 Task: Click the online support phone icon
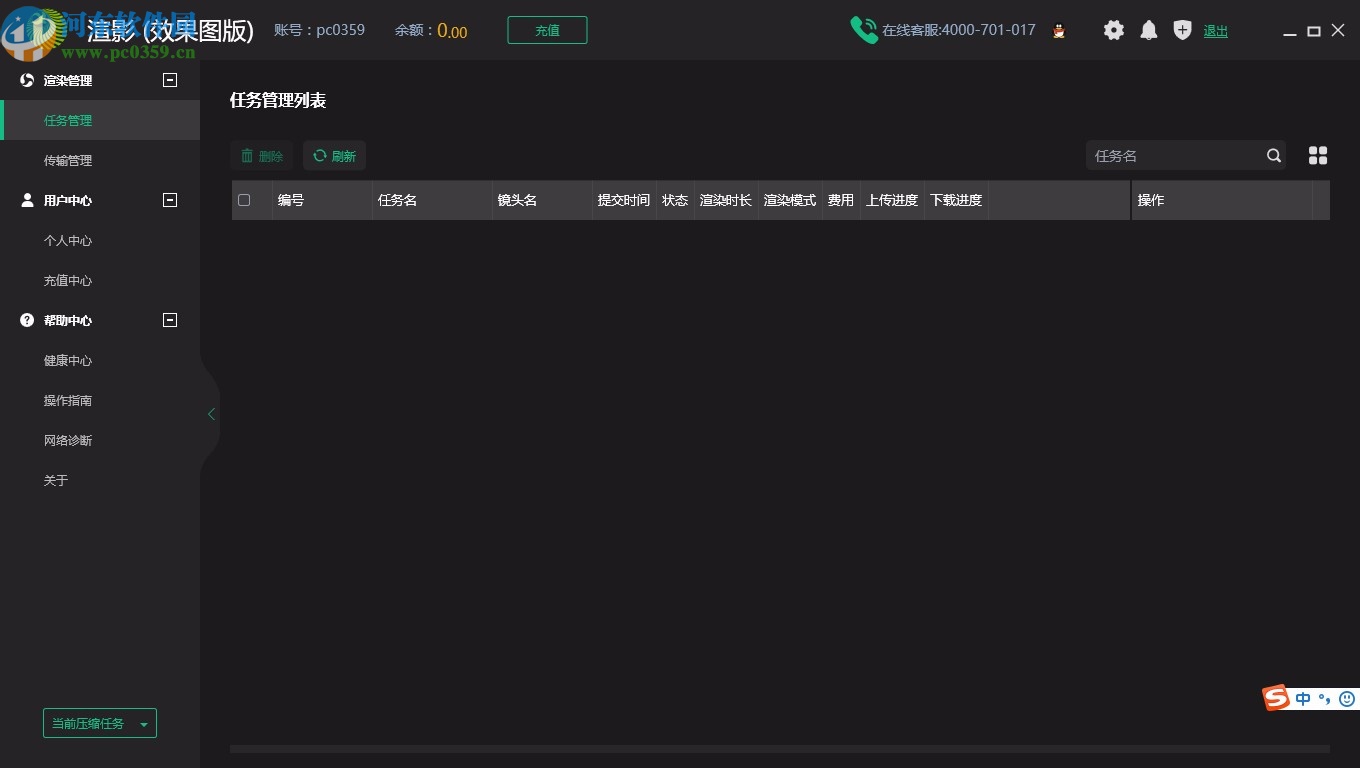pos(864,30)
